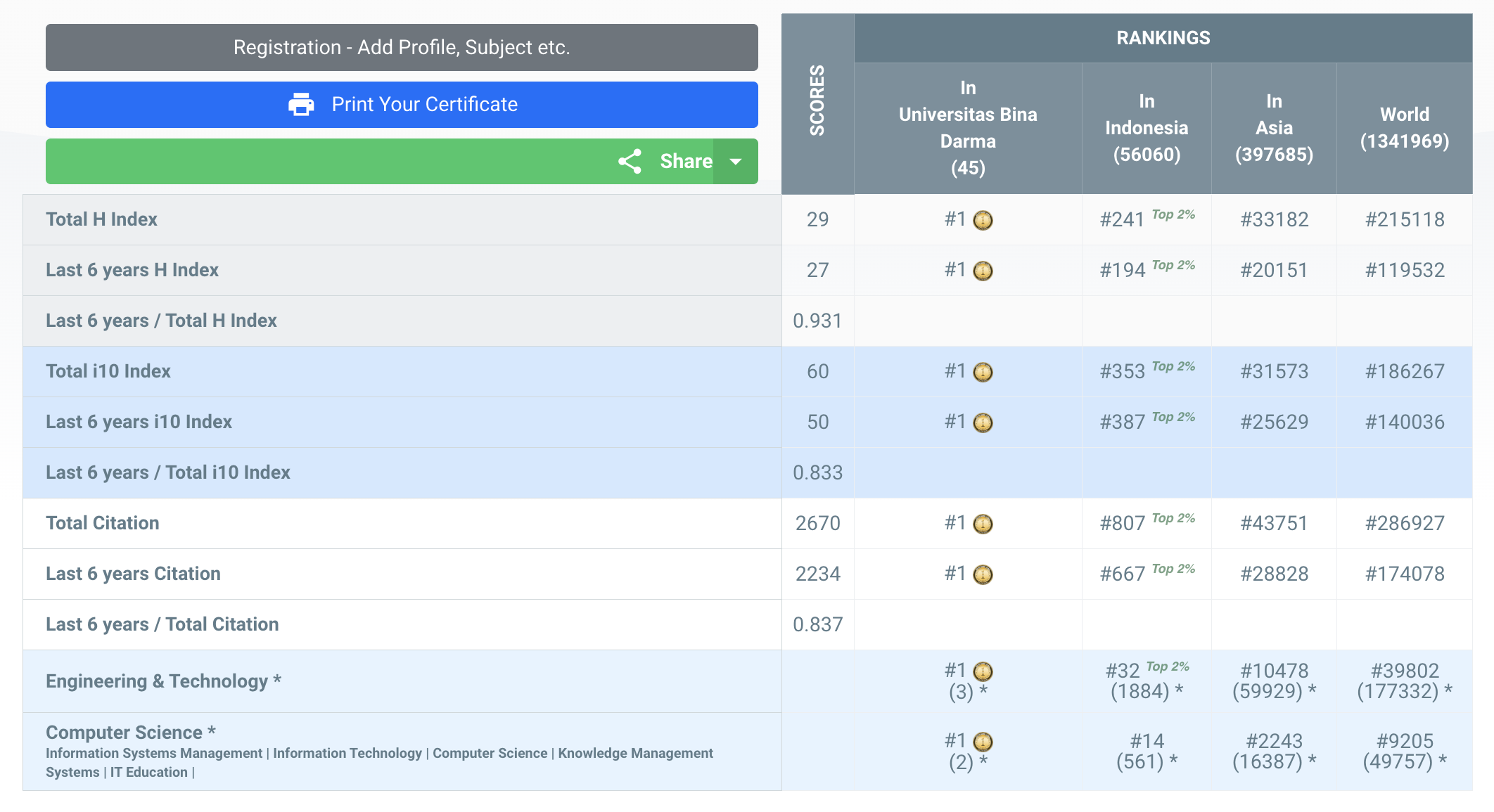Click Indonesia rank #32 for Engineering & Technology

point(1122,671)
